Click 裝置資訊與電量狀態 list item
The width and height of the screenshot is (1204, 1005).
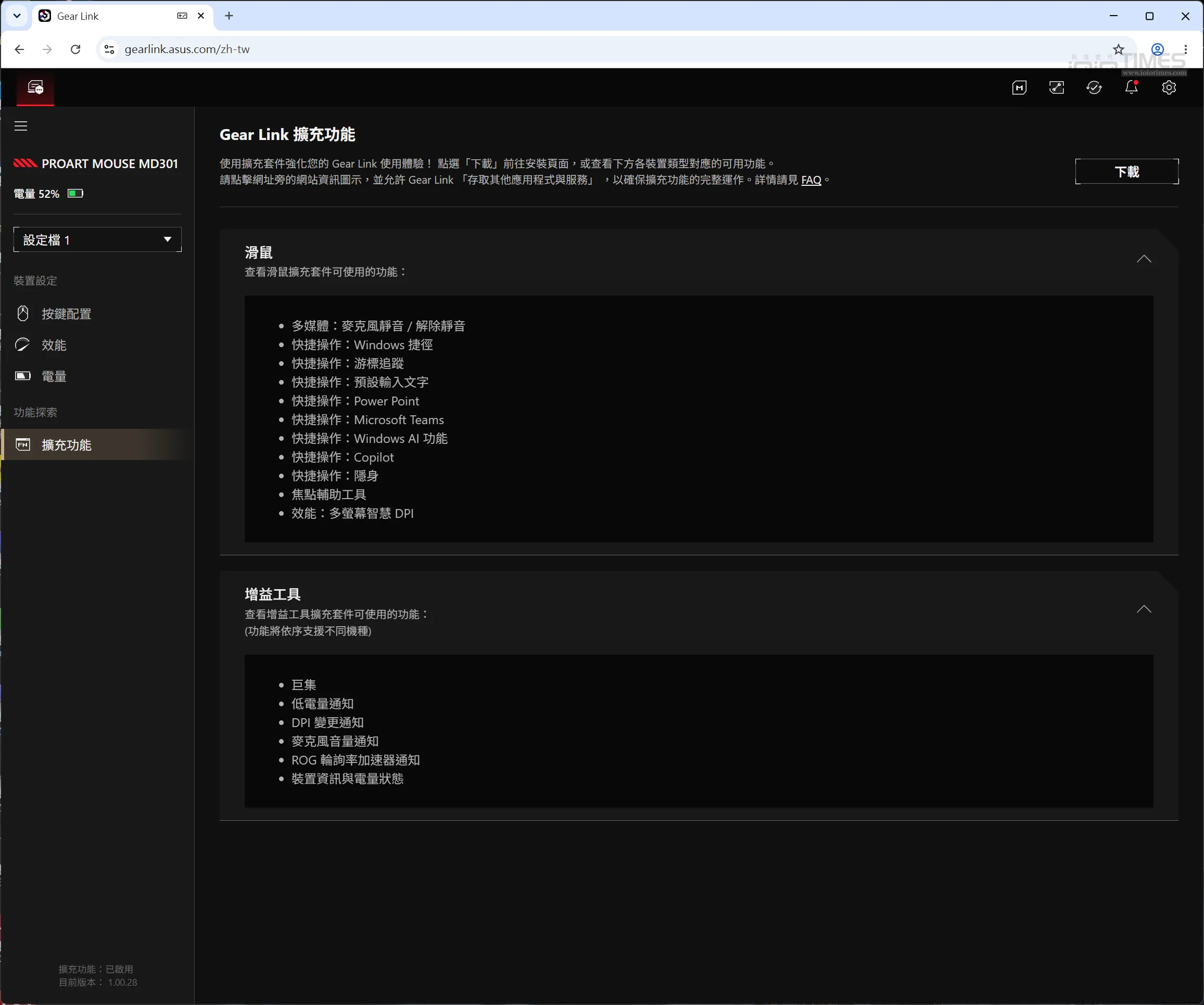347,779
